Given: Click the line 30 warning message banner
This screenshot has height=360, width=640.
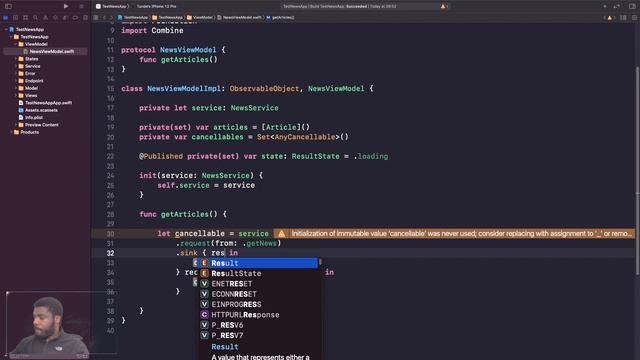Looking at the screenshot, I should (454, 233).
